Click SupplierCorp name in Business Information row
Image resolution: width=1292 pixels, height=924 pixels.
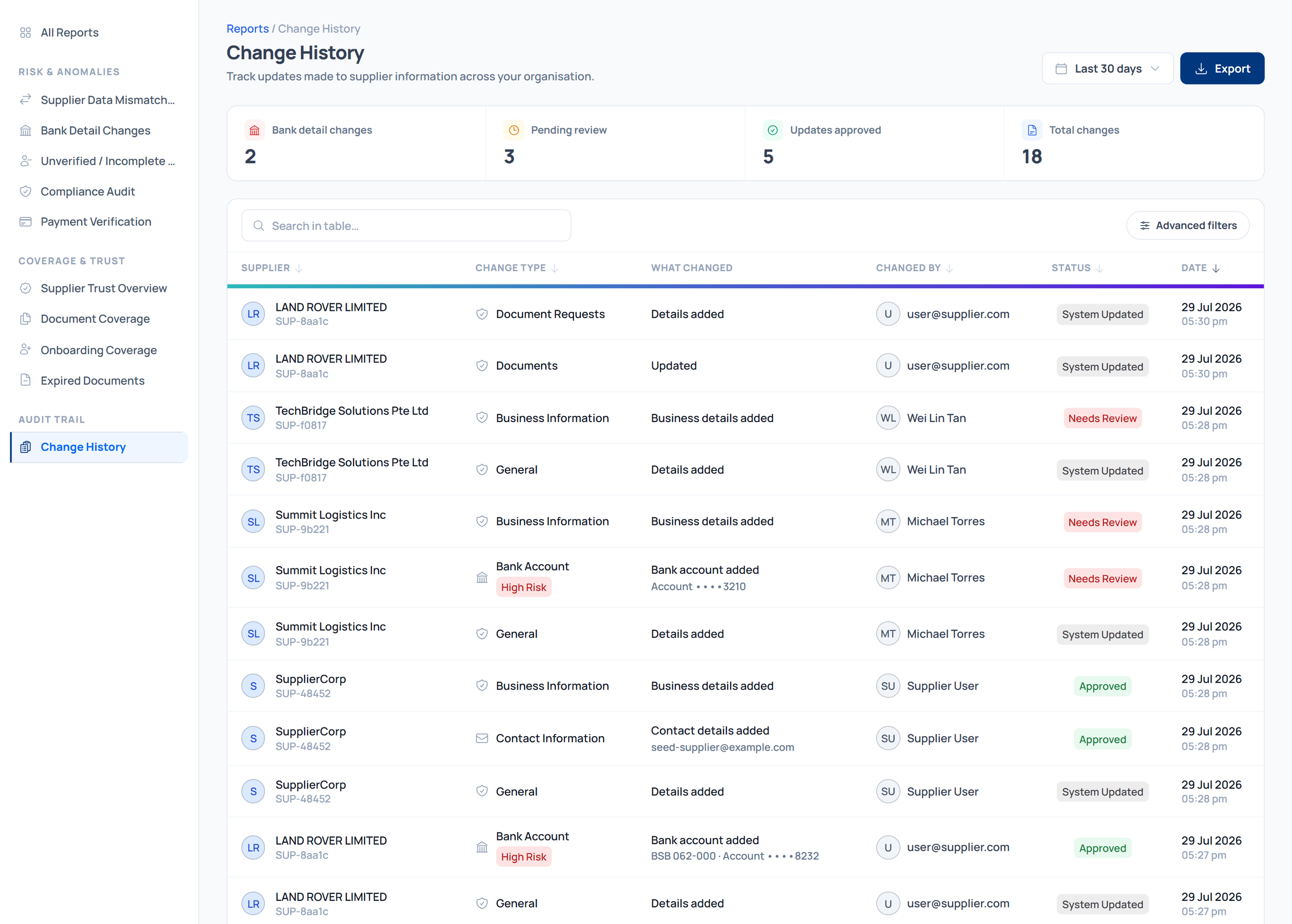pyautogui.click(x=311, y=679)
